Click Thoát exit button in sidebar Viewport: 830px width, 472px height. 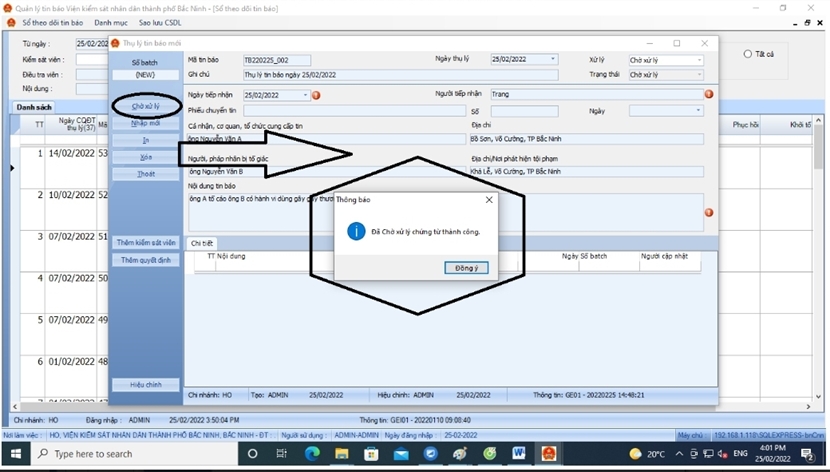[146, 174]
